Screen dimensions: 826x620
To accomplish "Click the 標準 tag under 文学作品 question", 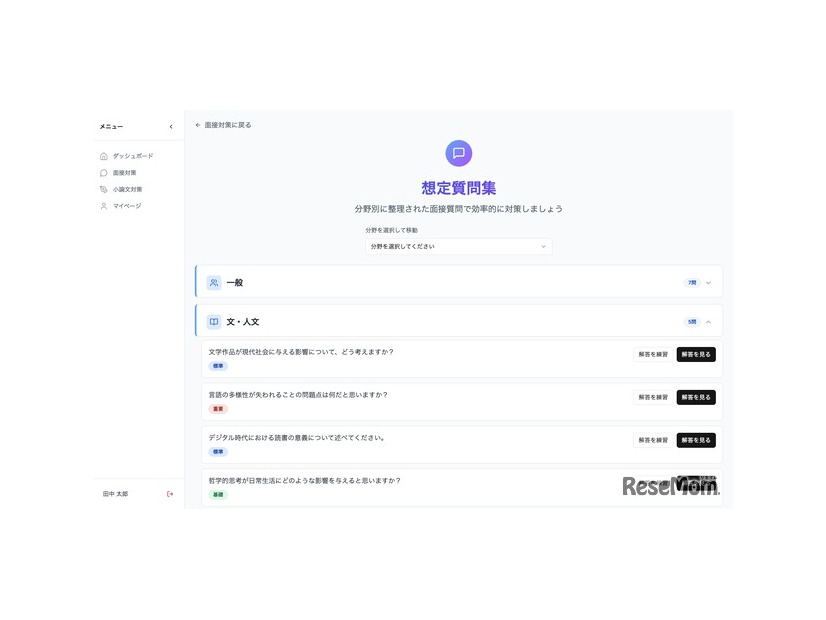I will (x=218, y=366).
